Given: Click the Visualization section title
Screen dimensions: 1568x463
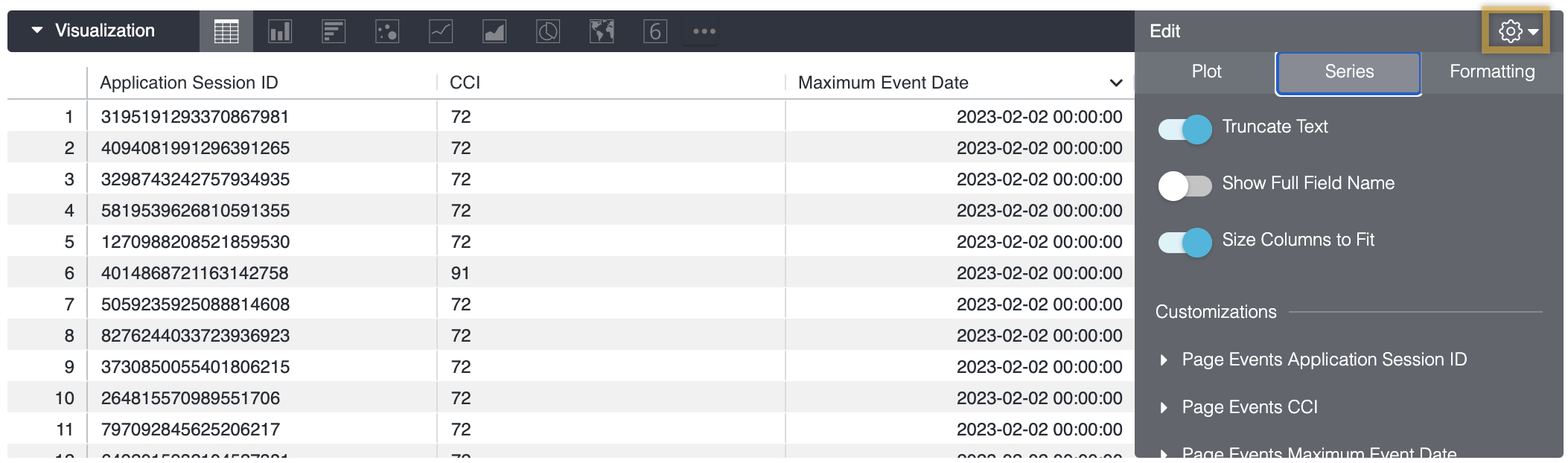Looking at the screenshot, I should pyautogui.click(x=105, y=31).
